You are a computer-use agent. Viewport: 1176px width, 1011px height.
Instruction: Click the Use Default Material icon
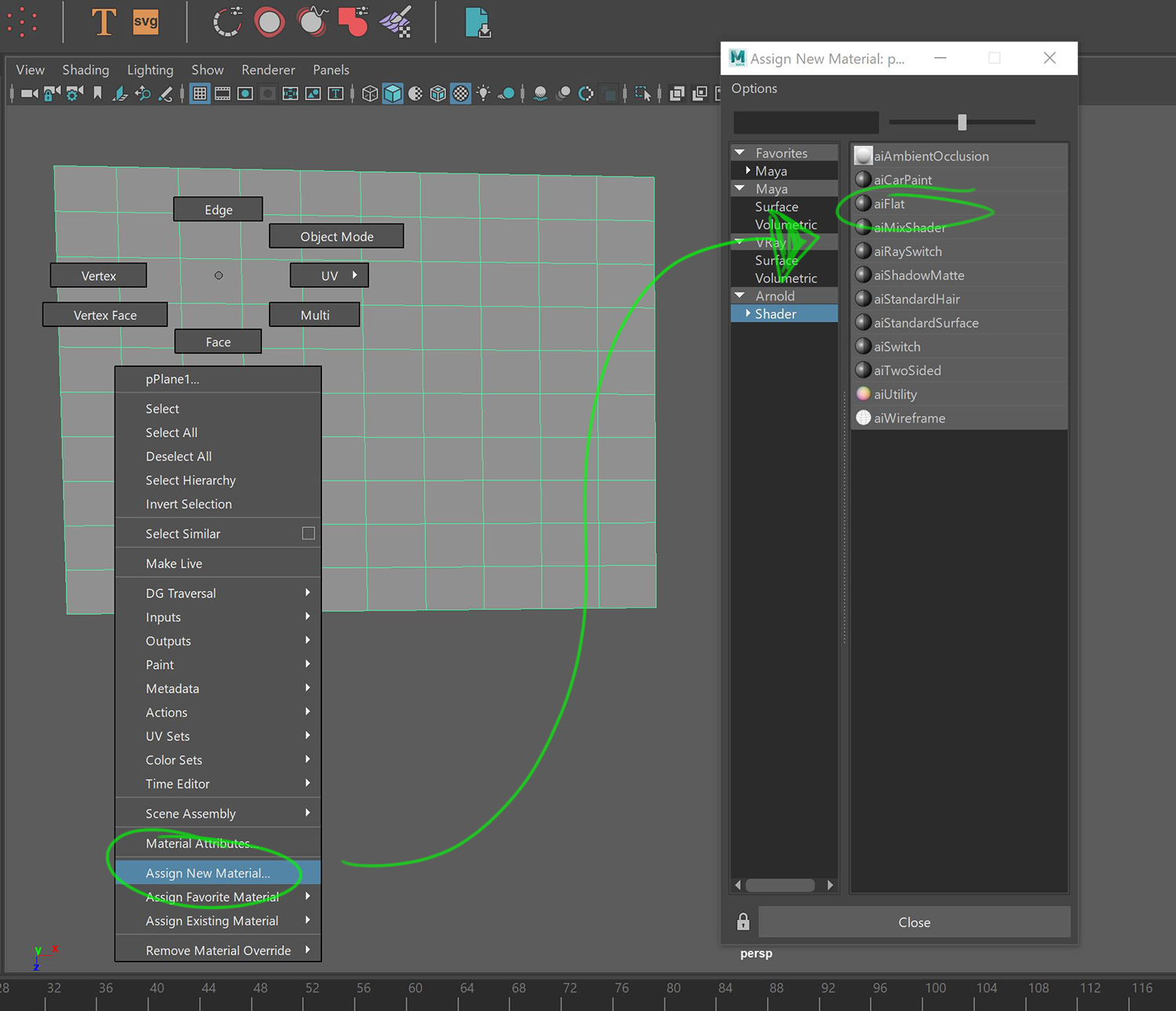pyautogui.click(x=416, y=94)
